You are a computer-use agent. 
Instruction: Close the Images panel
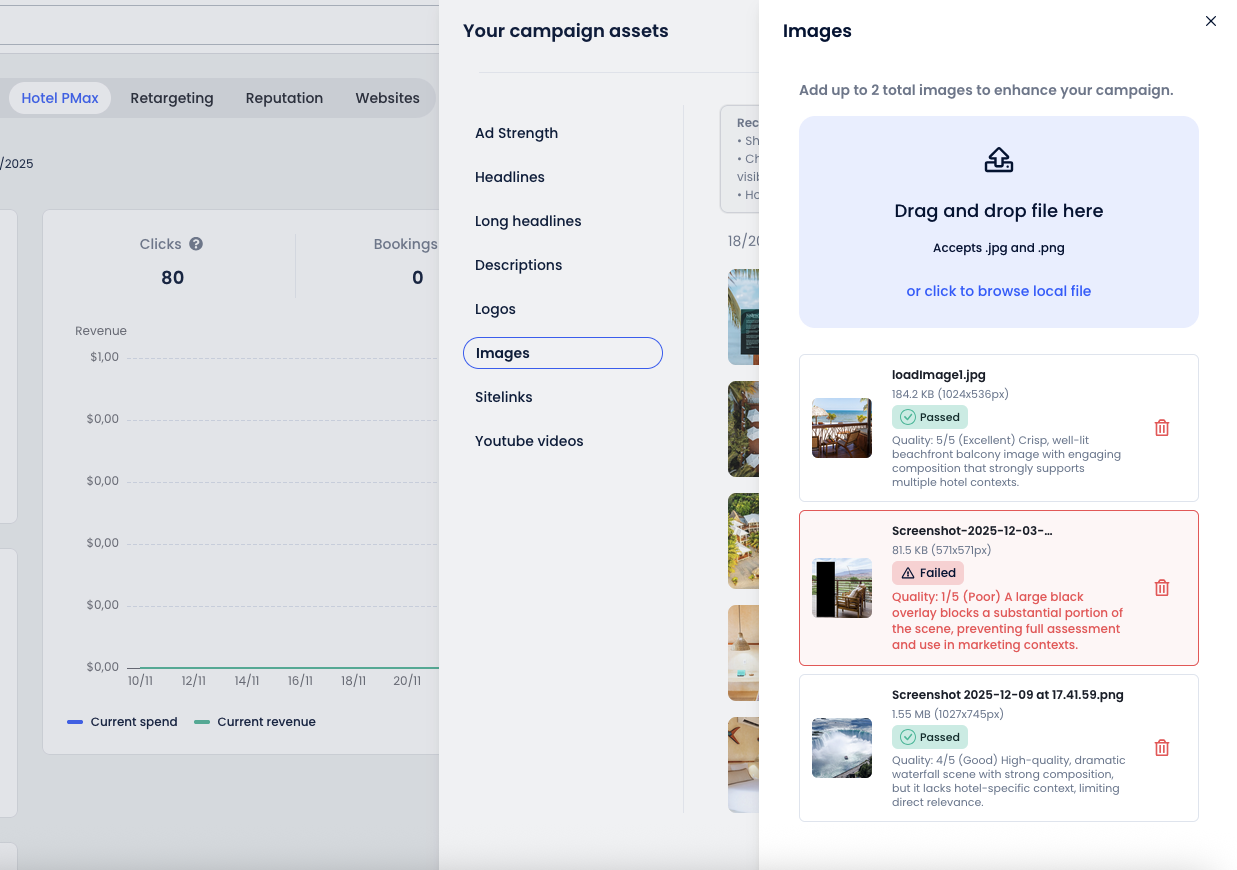click(1210, 21)
